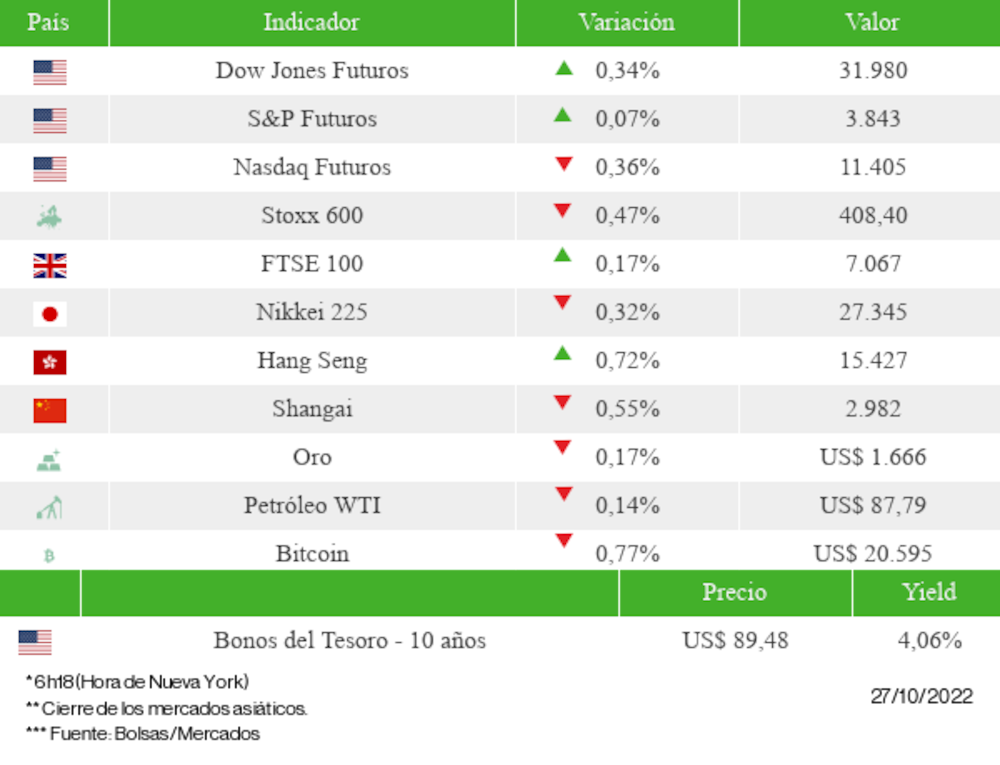The height and width of the screenshot is (765, 1000).
Task: Click the US flag beside Dow Jones Futuros
Action: tap(49, 72)
